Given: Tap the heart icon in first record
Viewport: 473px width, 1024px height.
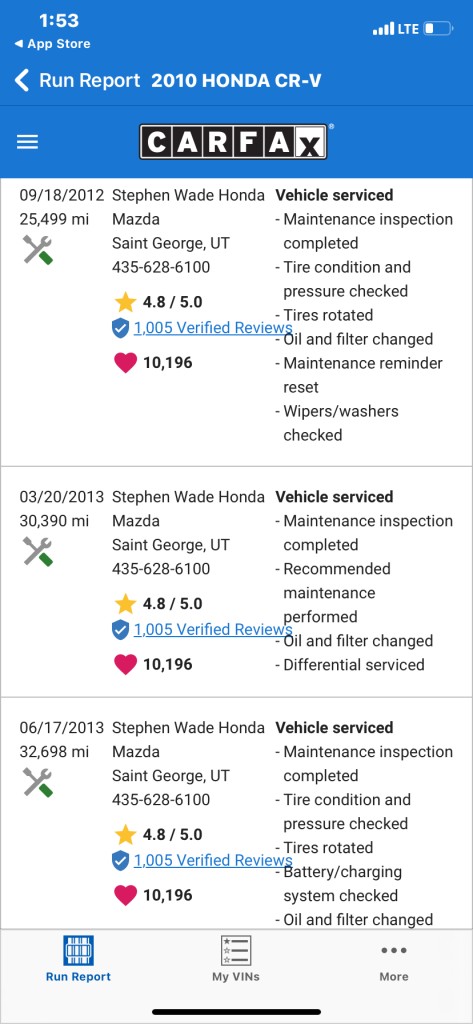Looking at the screenshot, I should pyautogui.click(x=125, y=362).
